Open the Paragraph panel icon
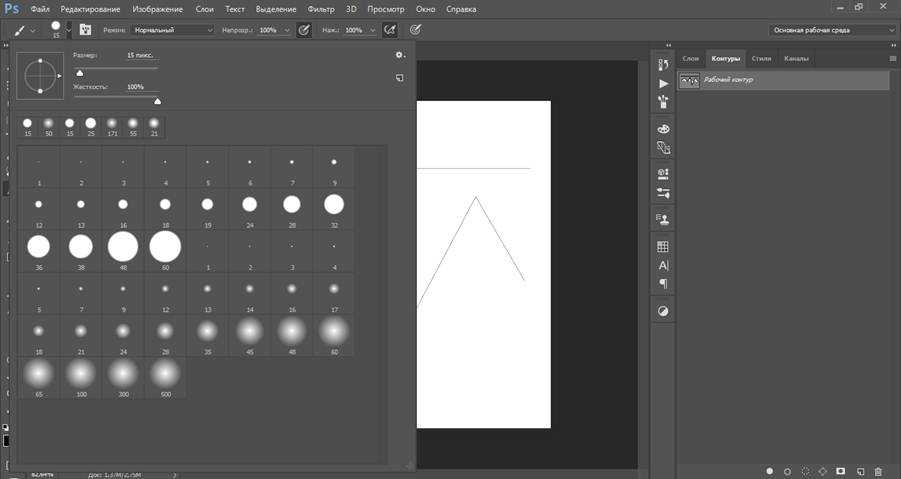The width and height of the screenshot is (901, 479). pos(662,284)
